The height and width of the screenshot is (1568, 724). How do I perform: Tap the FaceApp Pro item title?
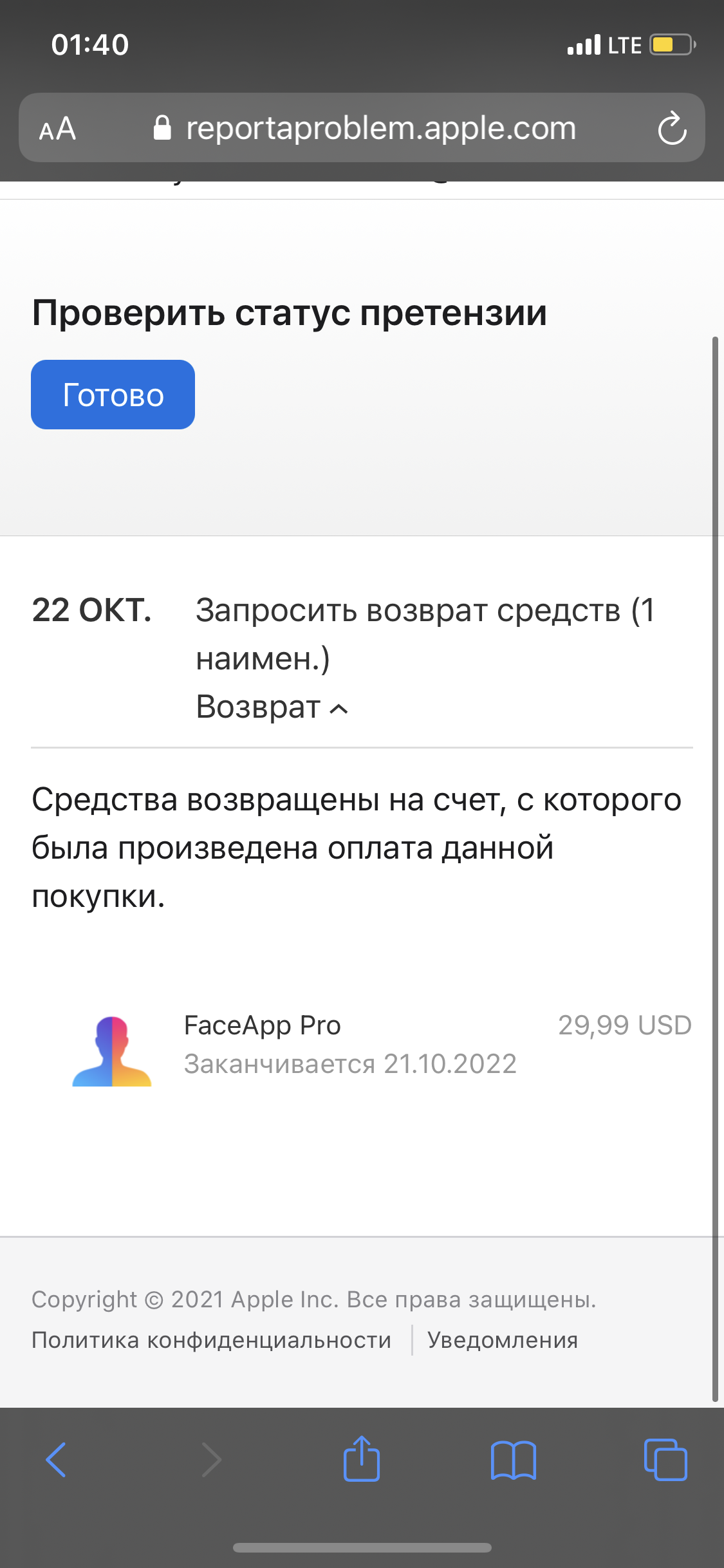tap(262, 1025)
